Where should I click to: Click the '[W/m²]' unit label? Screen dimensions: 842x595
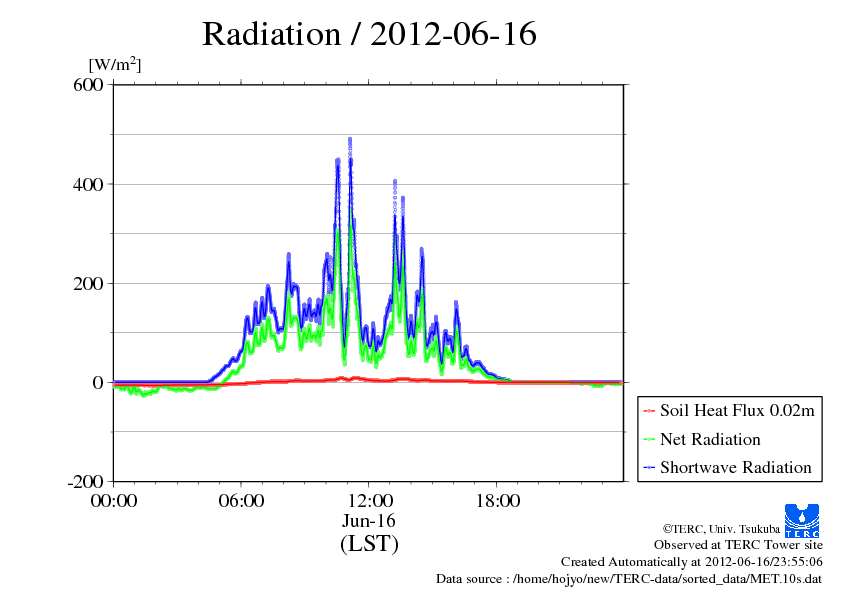tap(115, 64)
